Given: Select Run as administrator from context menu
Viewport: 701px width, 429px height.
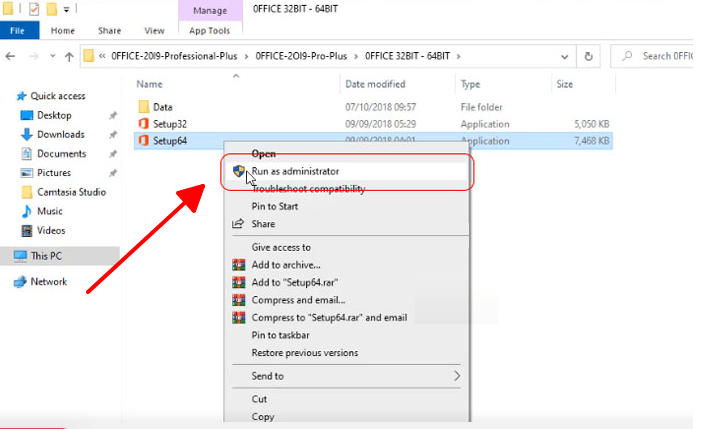Looking at the screenshot, I should point(347,171).
